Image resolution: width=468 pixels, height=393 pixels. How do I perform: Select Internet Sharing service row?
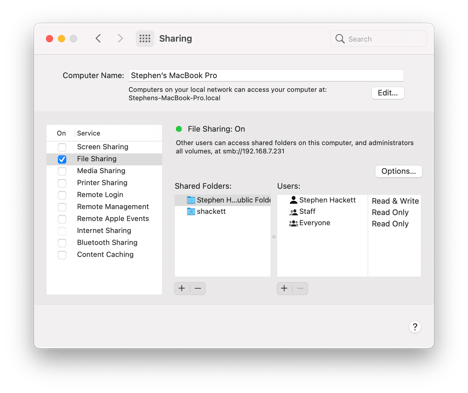tap(104, 231)
